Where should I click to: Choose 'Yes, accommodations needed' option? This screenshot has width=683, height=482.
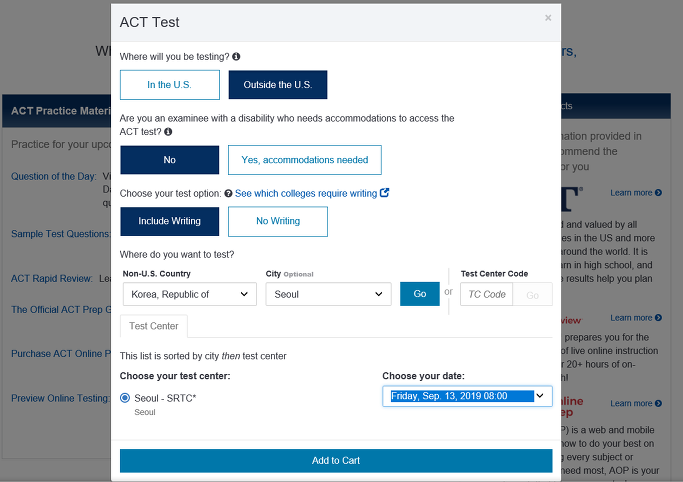click(304, 160)
